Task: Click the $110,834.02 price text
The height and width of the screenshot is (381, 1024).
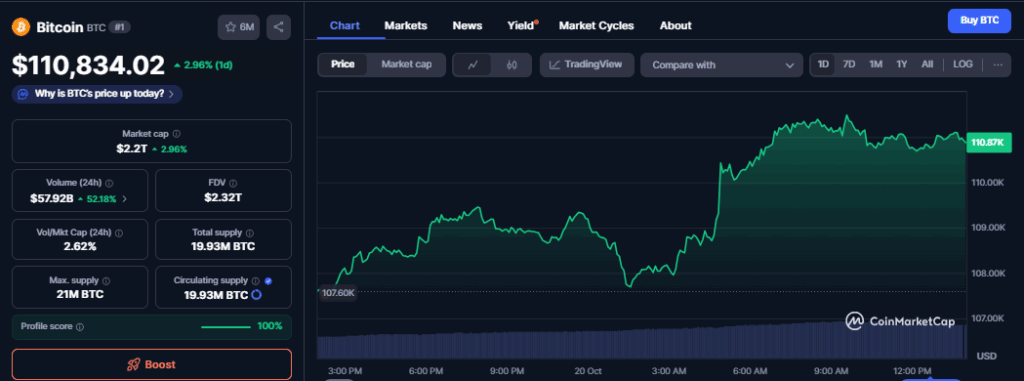Action: tap(88, 65)
